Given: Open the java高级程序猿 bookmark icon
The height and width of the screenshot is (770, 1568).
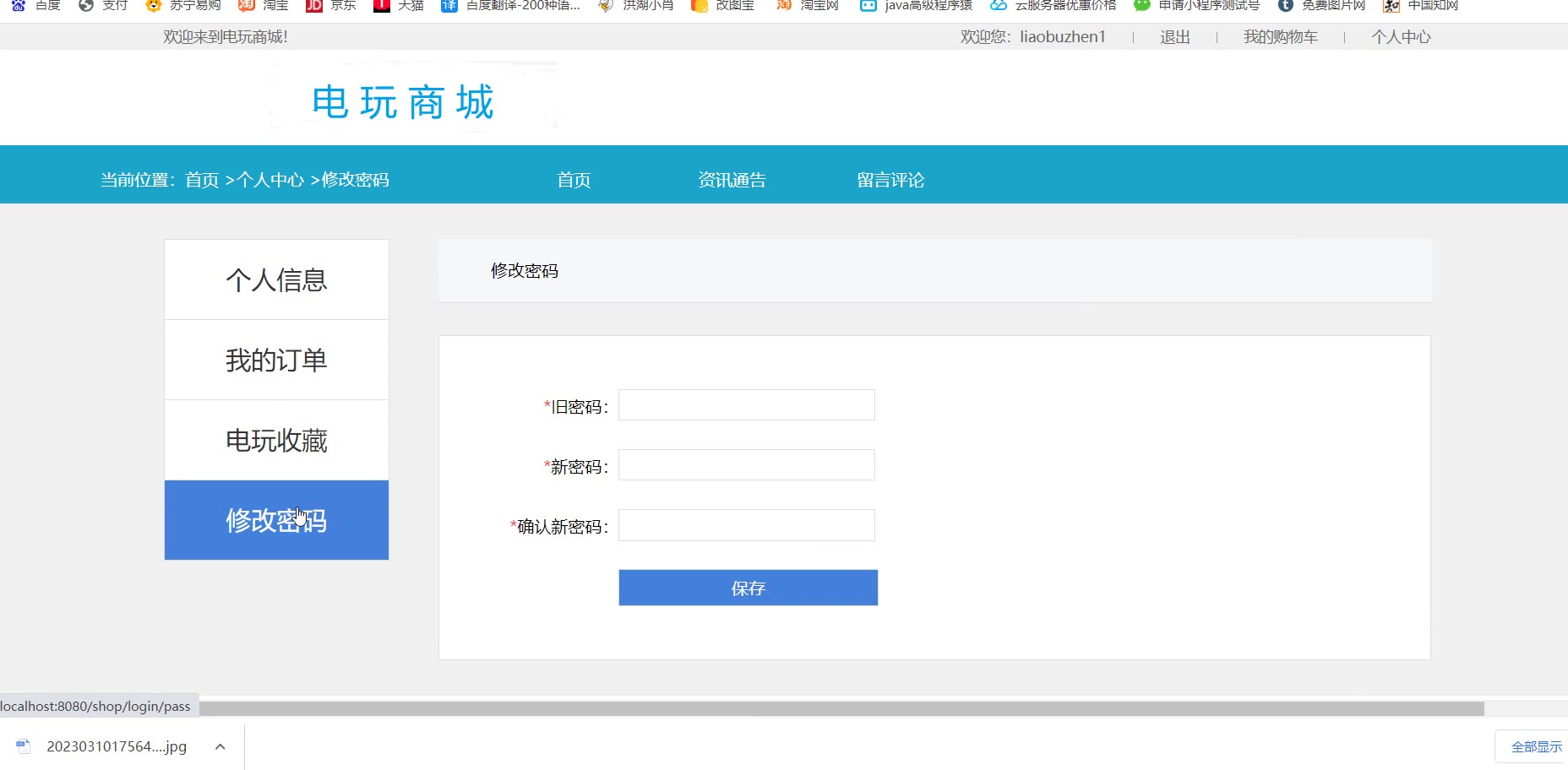Looking at the screenshot, I should (868, 5).
